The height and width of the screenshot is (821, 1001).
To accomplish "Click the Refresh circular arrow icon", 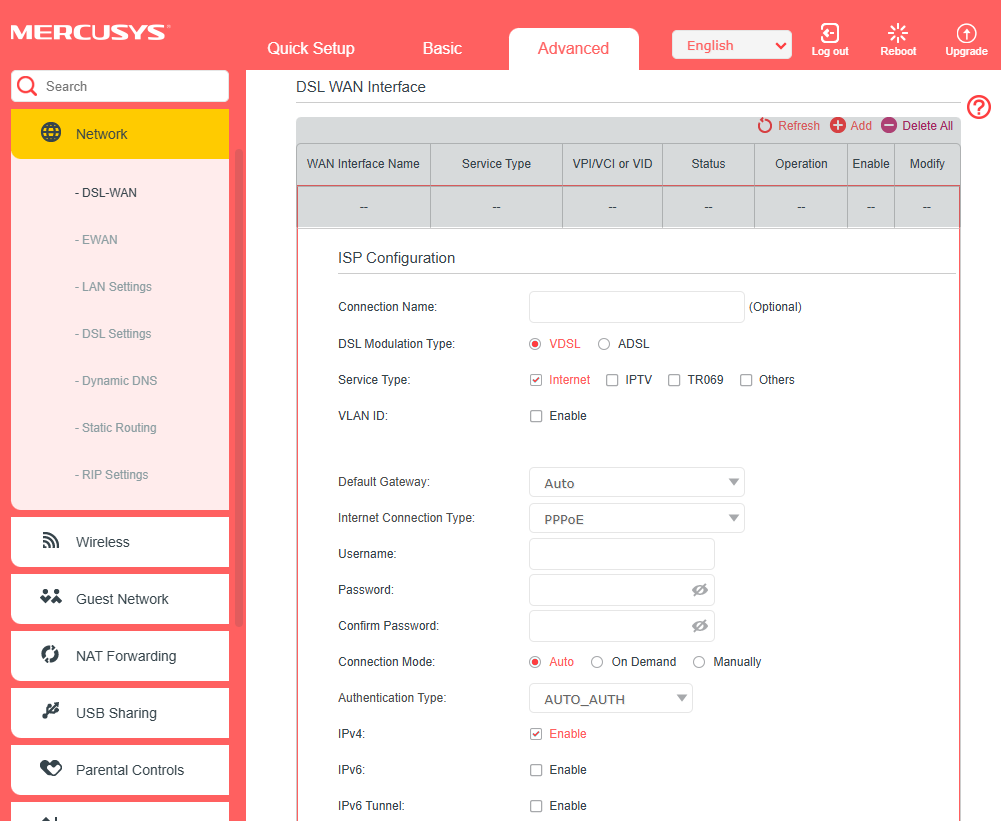I will tap(764, 126).
